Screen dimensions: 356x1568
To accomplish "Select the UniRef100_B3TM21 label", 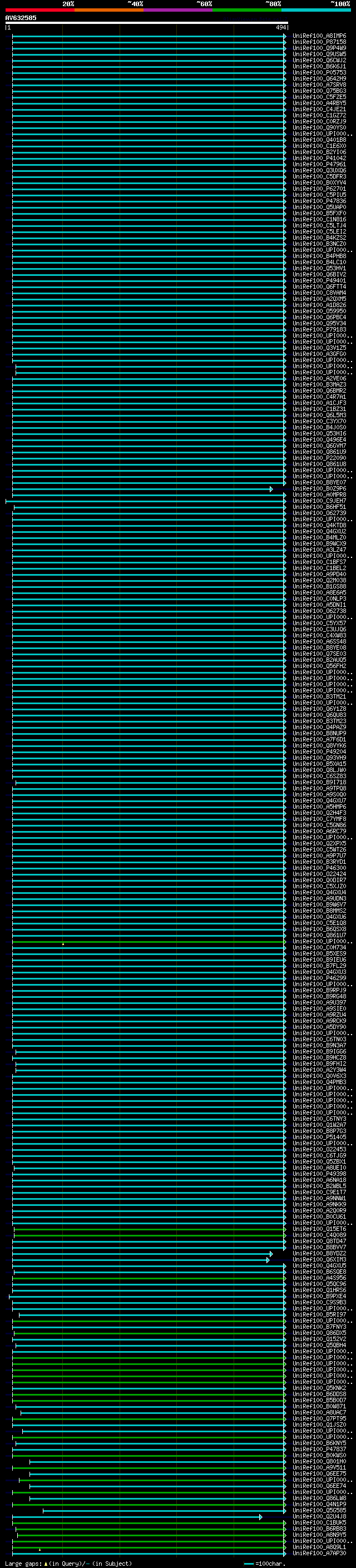I will pyautogui.click(x=319, y=696).
